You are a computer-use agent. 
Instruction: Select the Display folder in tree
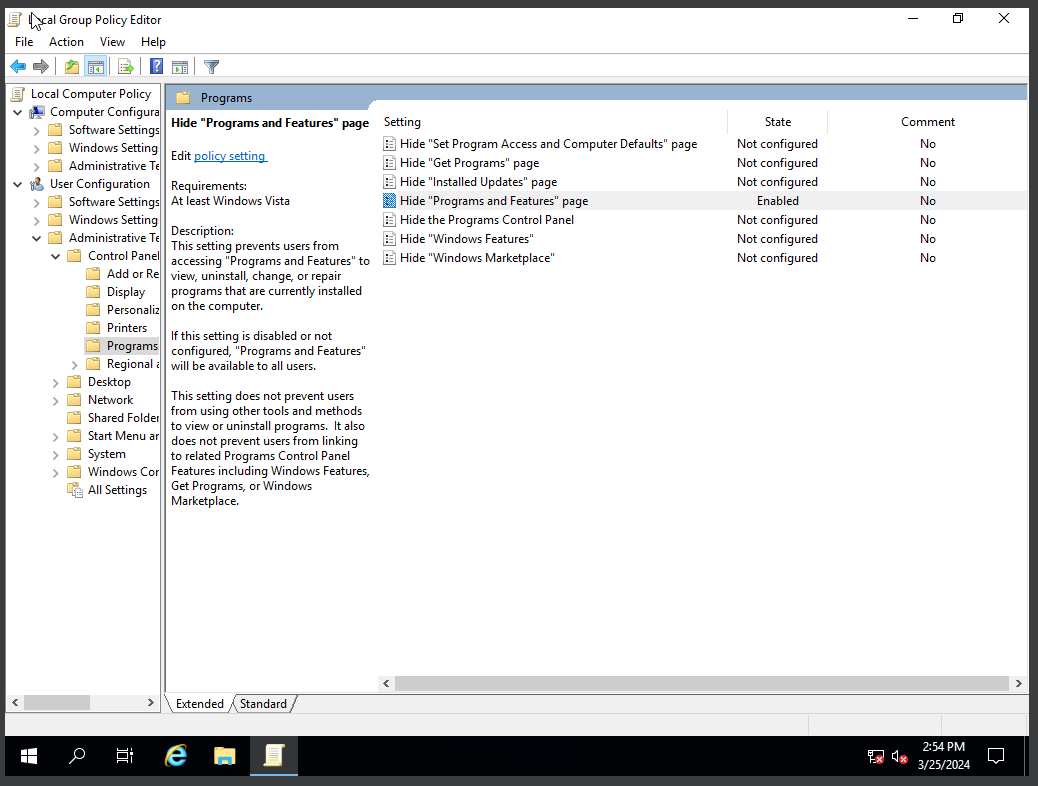point(126,292)
